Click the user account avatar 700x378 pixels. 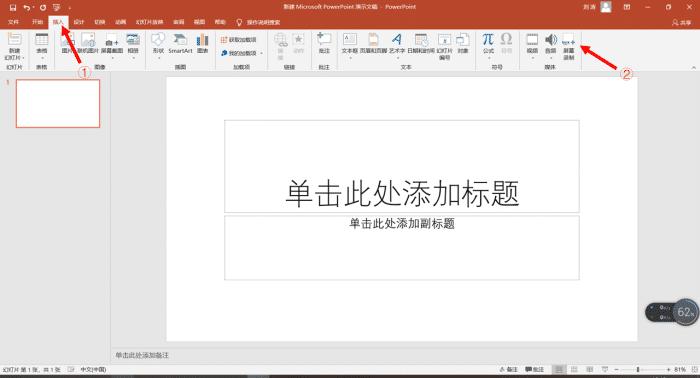pyautogui.click(x=606, y=7)
